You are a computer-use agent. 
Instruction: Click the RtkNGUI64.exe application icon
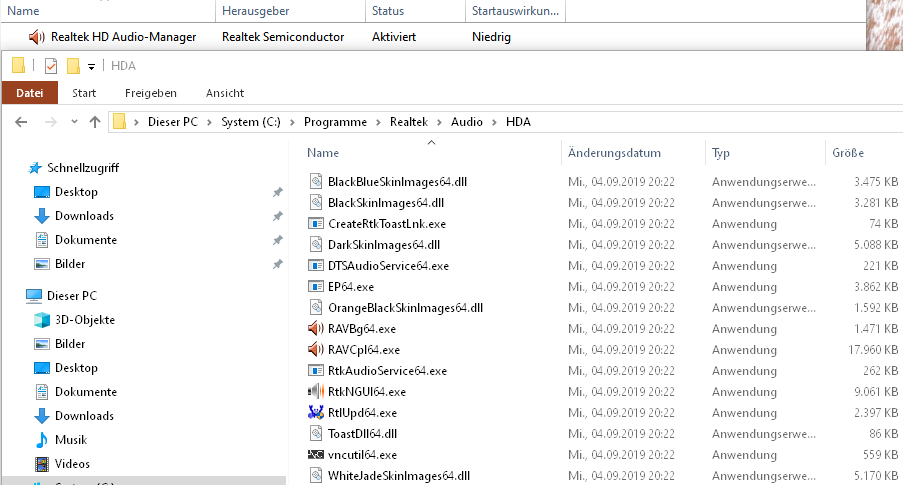point(316,392)
